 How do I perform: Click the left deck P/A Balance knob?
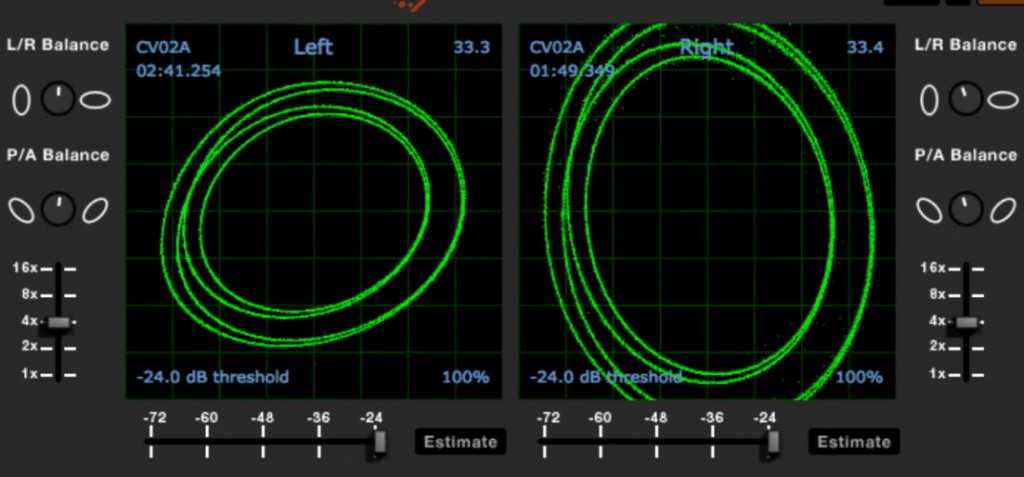coord(59,209)
